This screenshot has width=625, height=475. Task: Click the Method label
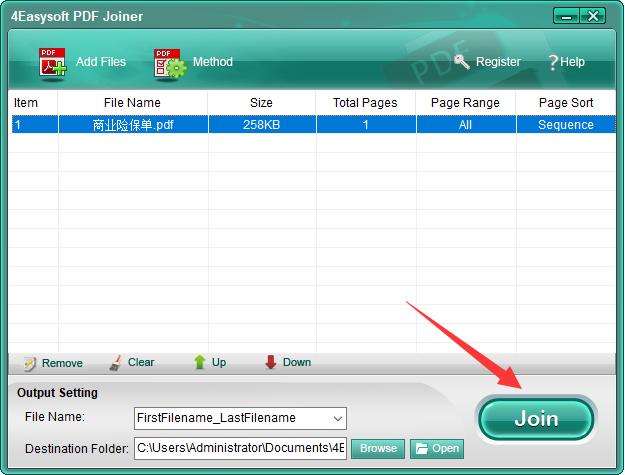[213, 62]
